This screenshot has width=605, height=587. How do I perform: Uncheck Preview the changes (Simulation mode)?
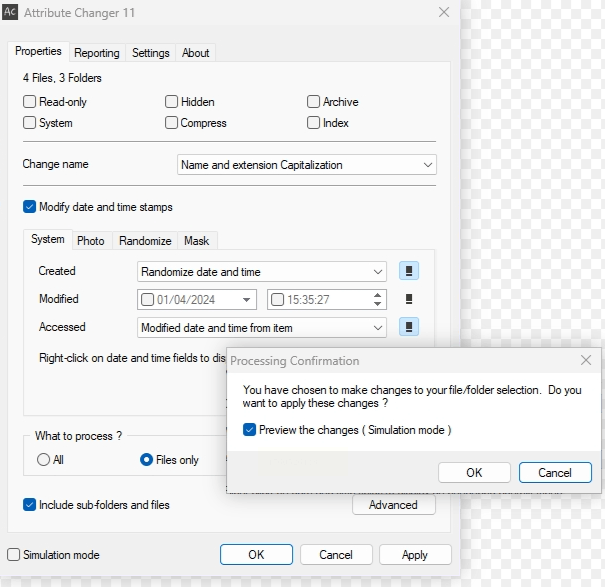(249, 430)
